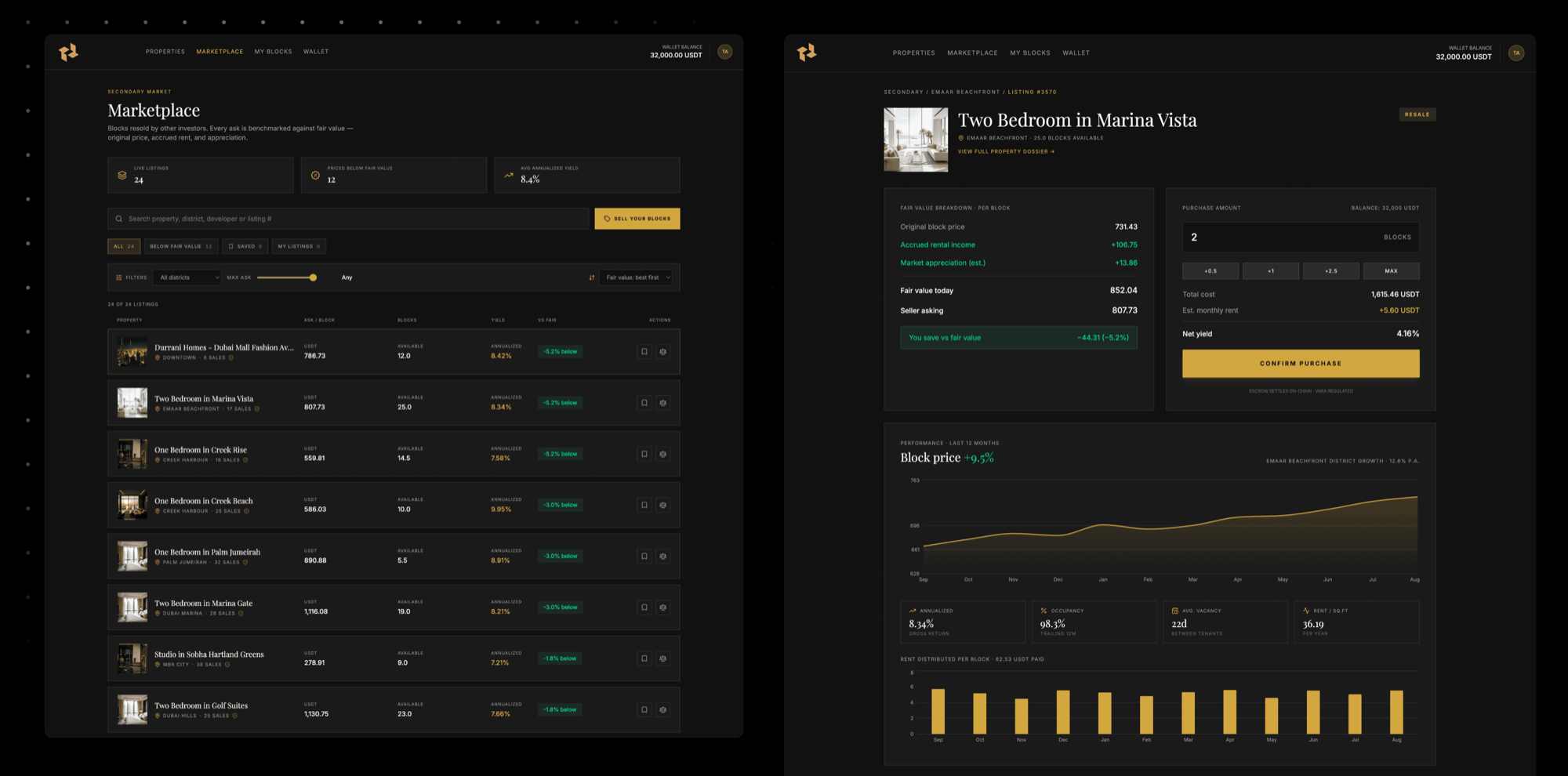Screen dimensions: 1568x776
Task: Click compare icon on Studio in Sobha Hartland Greens
Action: 663,658
